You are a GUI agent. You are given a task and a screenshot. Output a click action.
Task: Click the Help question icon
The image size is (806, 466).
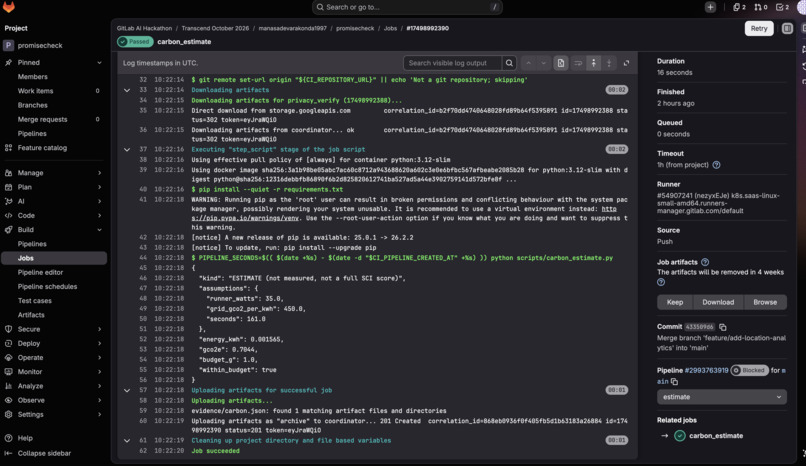point(8,438)
